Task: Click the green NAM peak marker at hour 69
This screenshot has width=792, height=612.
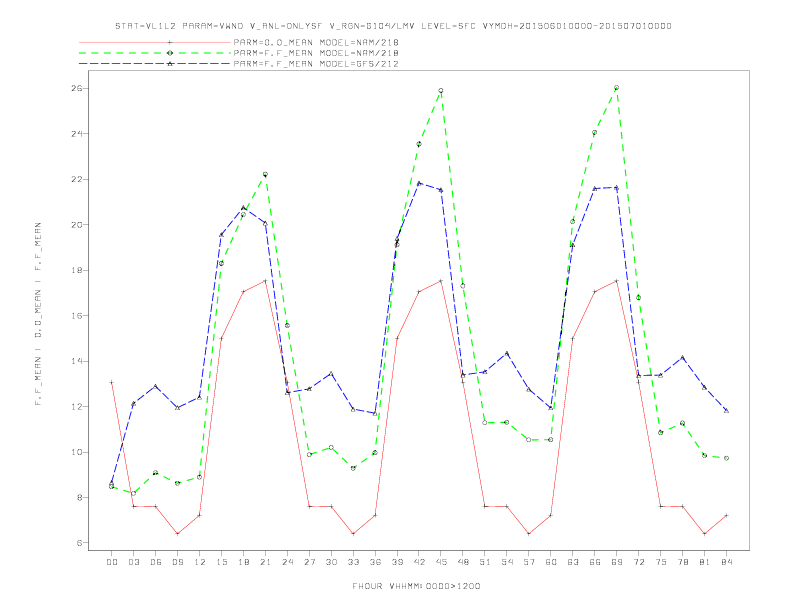Action: pos(616,88)
